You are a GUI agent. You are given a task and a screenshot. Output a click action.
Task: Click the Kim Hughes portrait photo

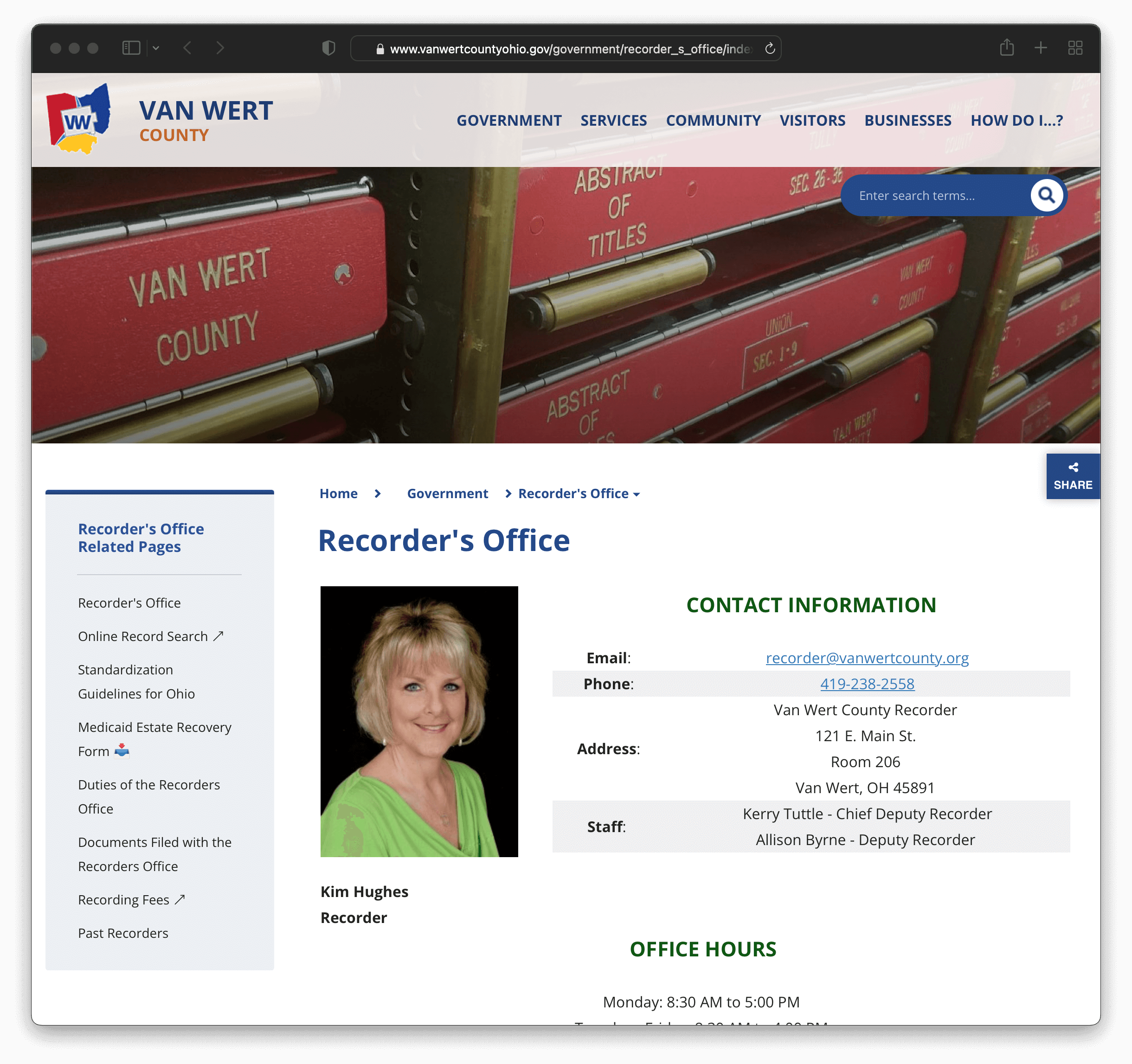[x=419, y=721]
